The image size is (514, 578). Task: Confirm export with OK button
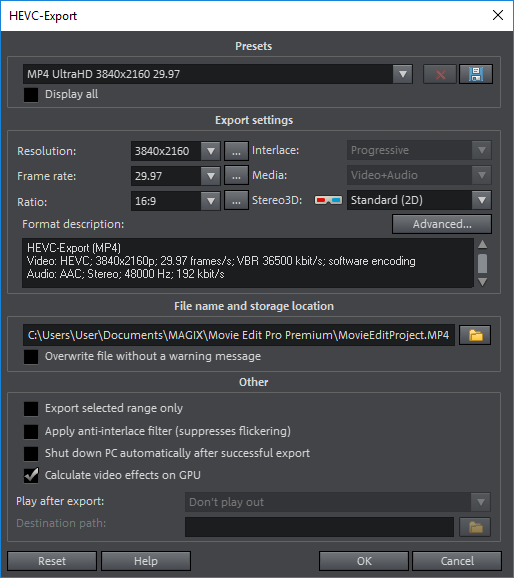pos(364,561)
